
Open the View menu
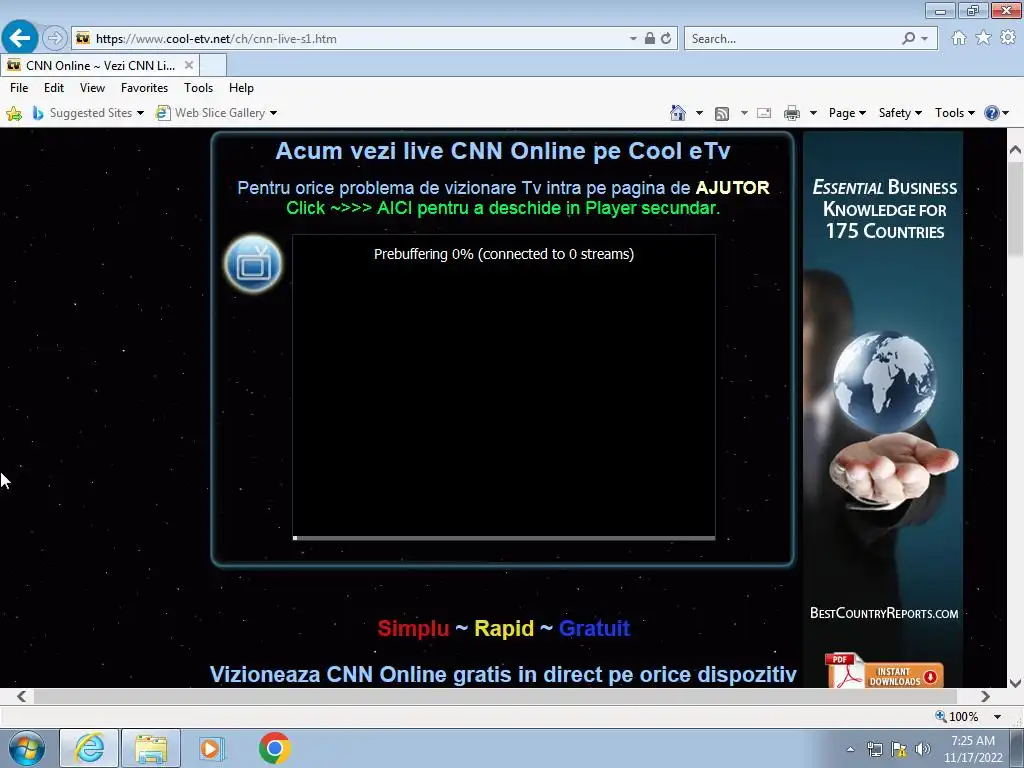92,88
